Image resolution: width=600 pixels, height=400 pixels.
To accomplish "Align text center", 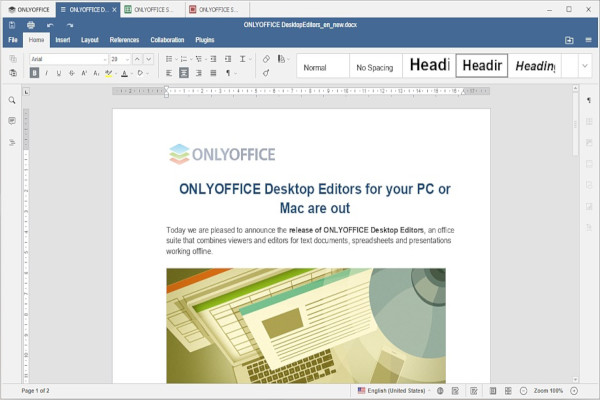I will 184,73.
